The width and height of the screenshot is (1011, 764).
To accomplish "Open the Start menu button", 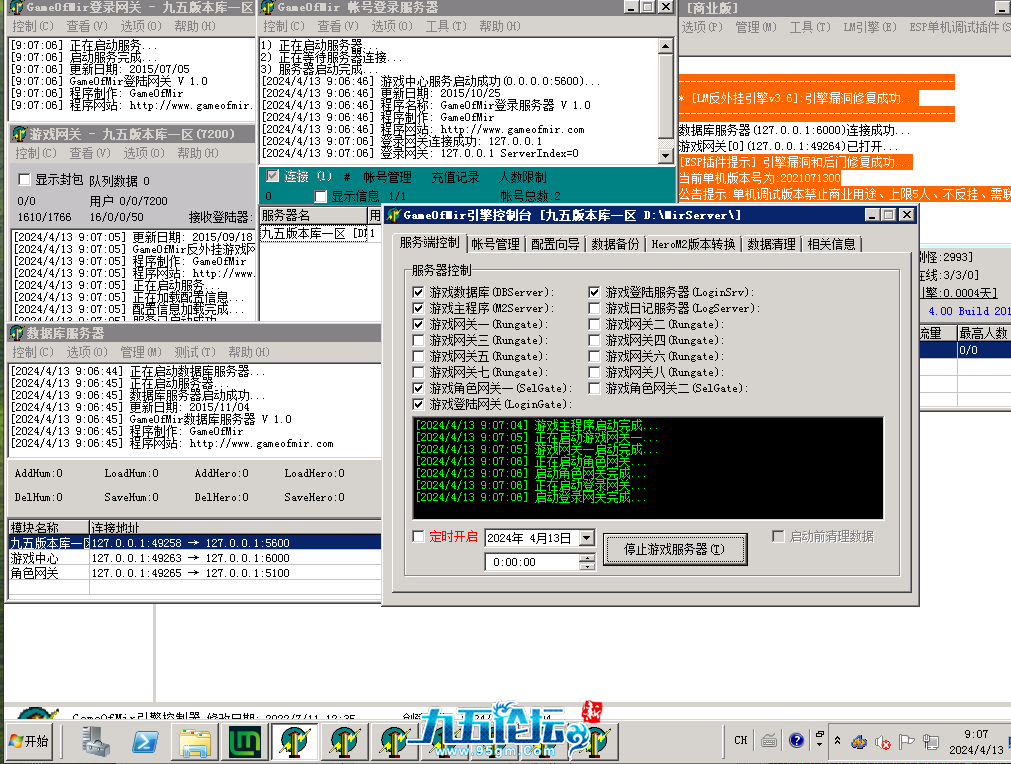I will coord(30,741).
